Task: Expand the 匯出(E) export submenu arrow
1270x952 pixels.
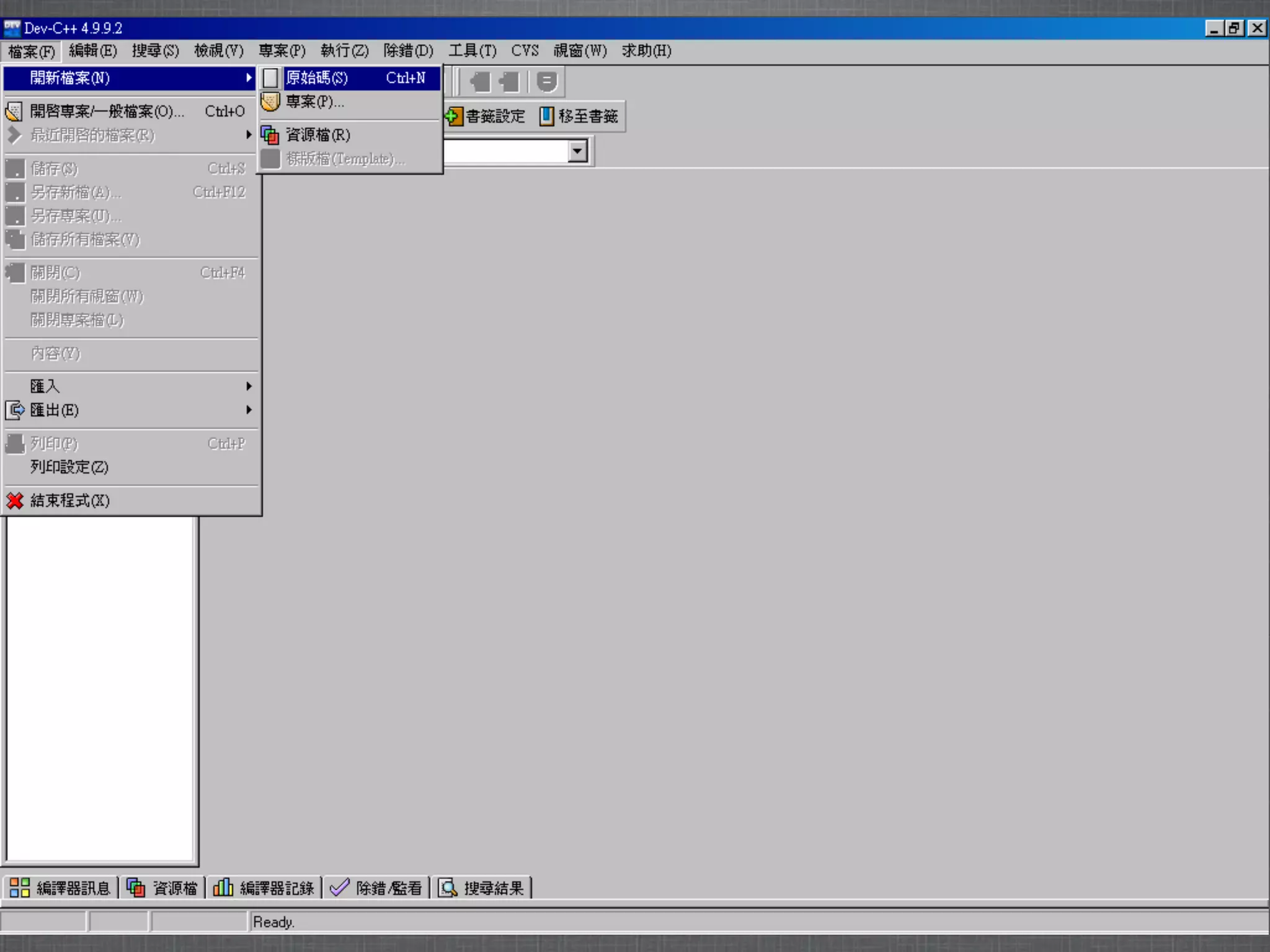Action: pos(249,410)
